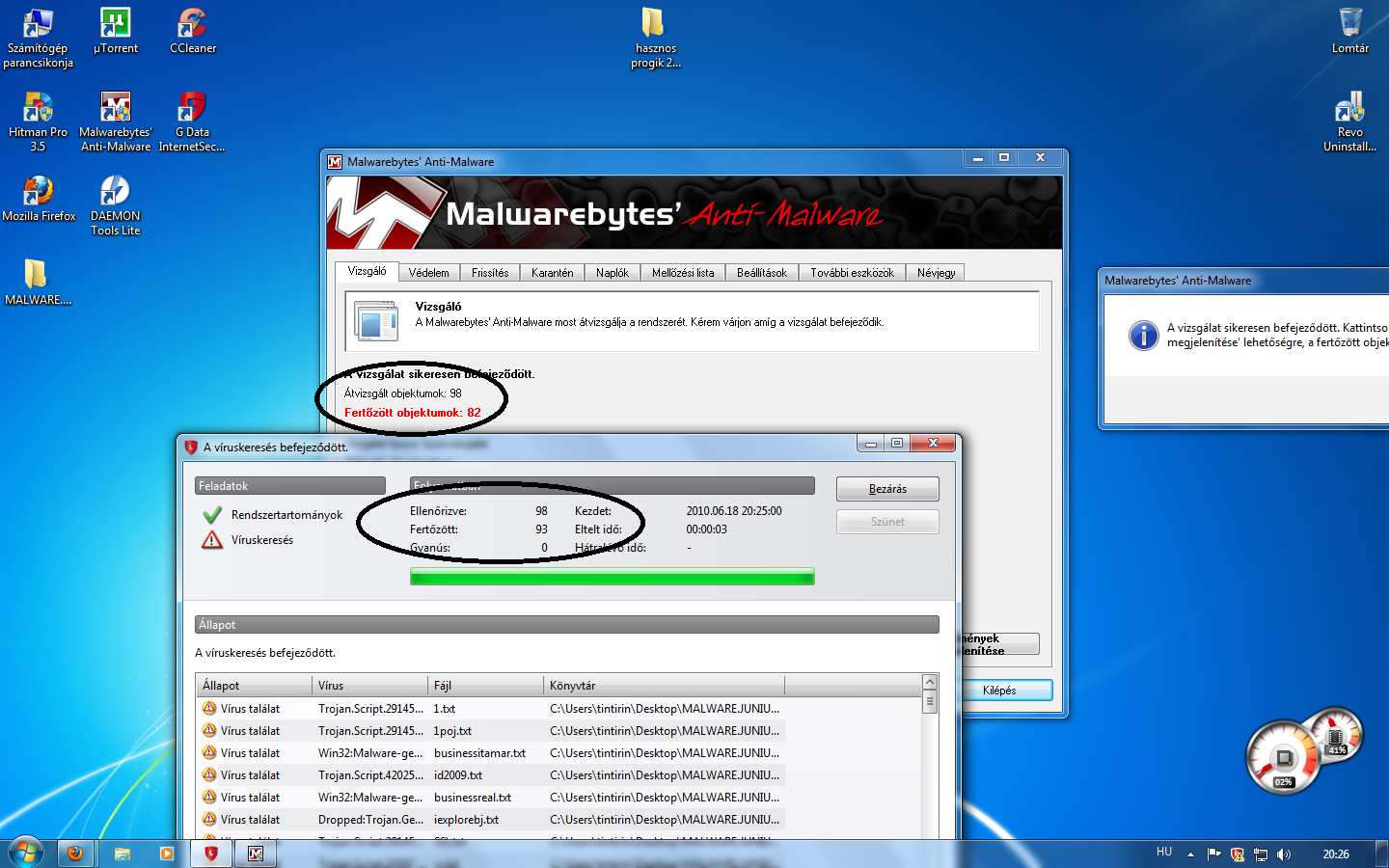Show hidden tray icons arrow
1389x868 pixels.
(x=1190, y=854)
